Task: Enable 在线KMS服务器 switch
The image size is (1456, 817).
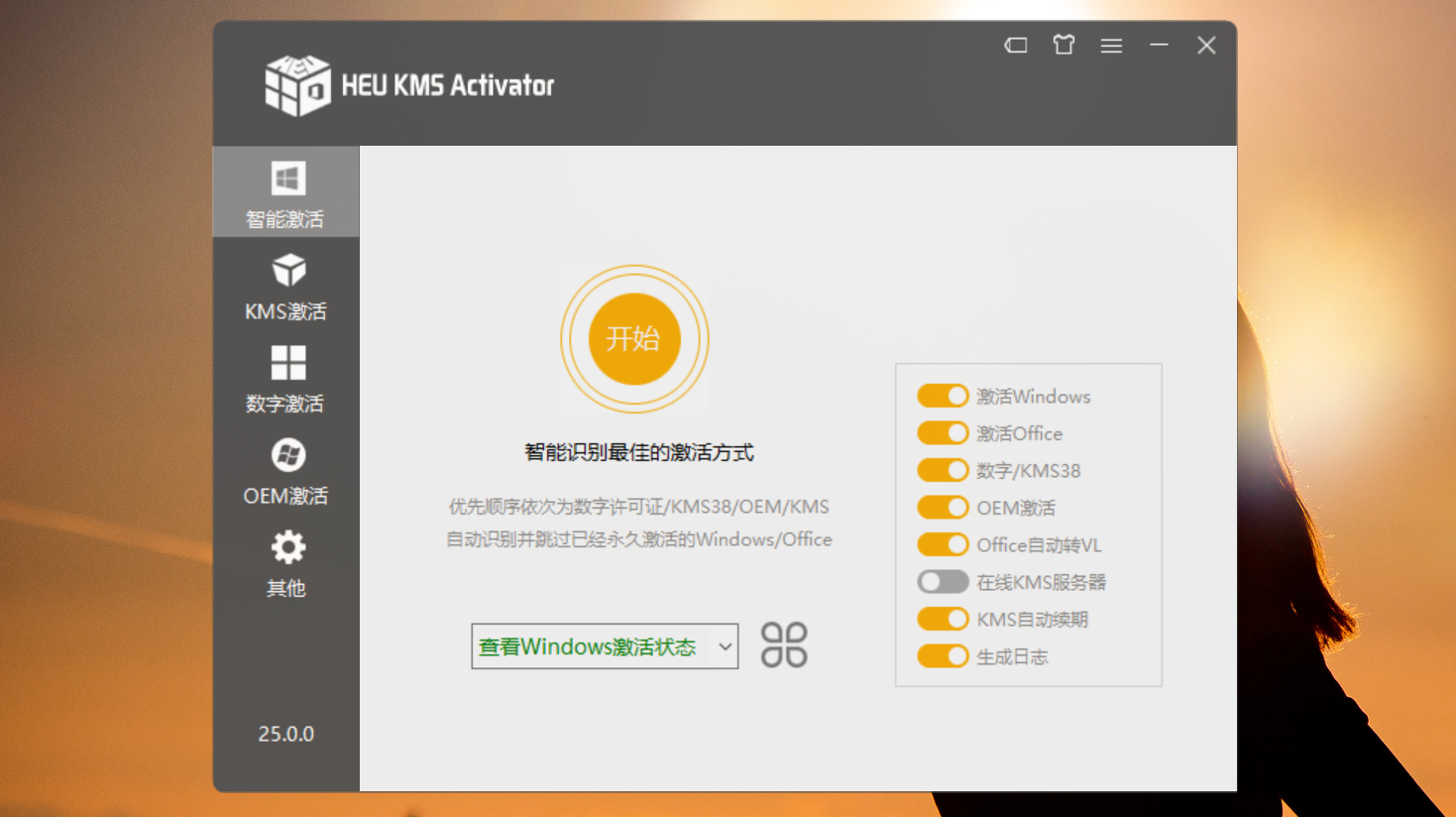Action: click(943, 582)
